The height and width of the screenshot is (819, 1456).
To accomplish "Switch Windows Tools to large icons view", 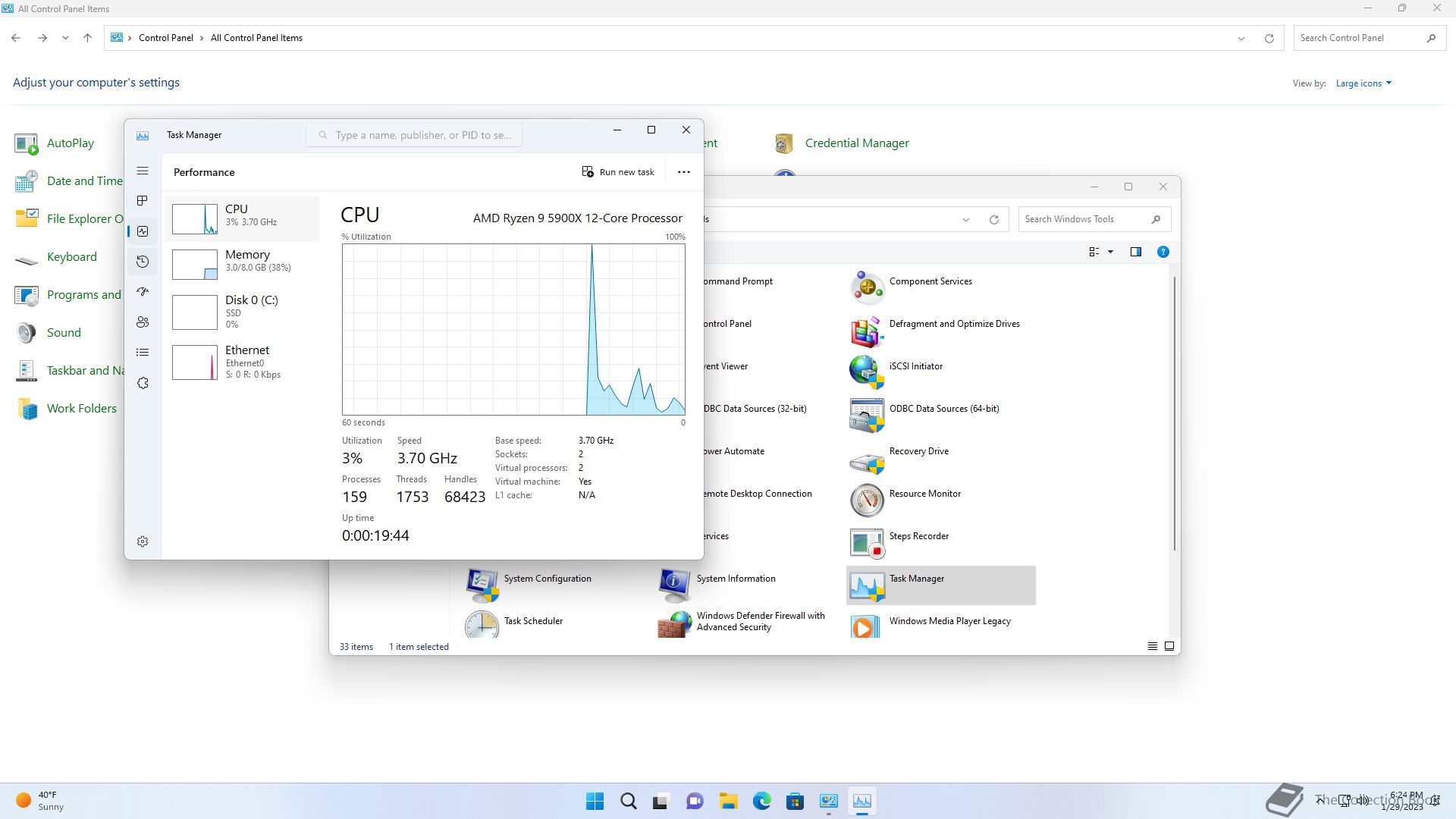I will pos(1169,646).
